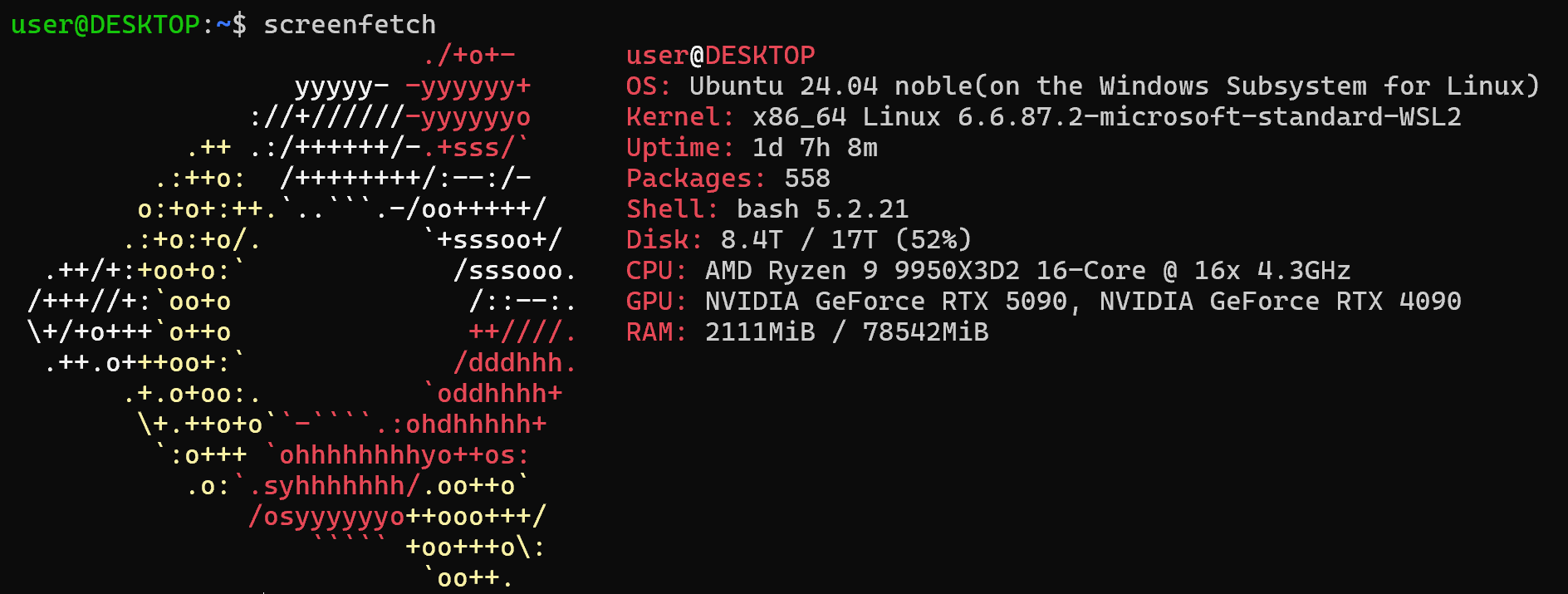Screen dimensions: 1568x594
Task: Select the CPU label
Action: click(656, 270)
